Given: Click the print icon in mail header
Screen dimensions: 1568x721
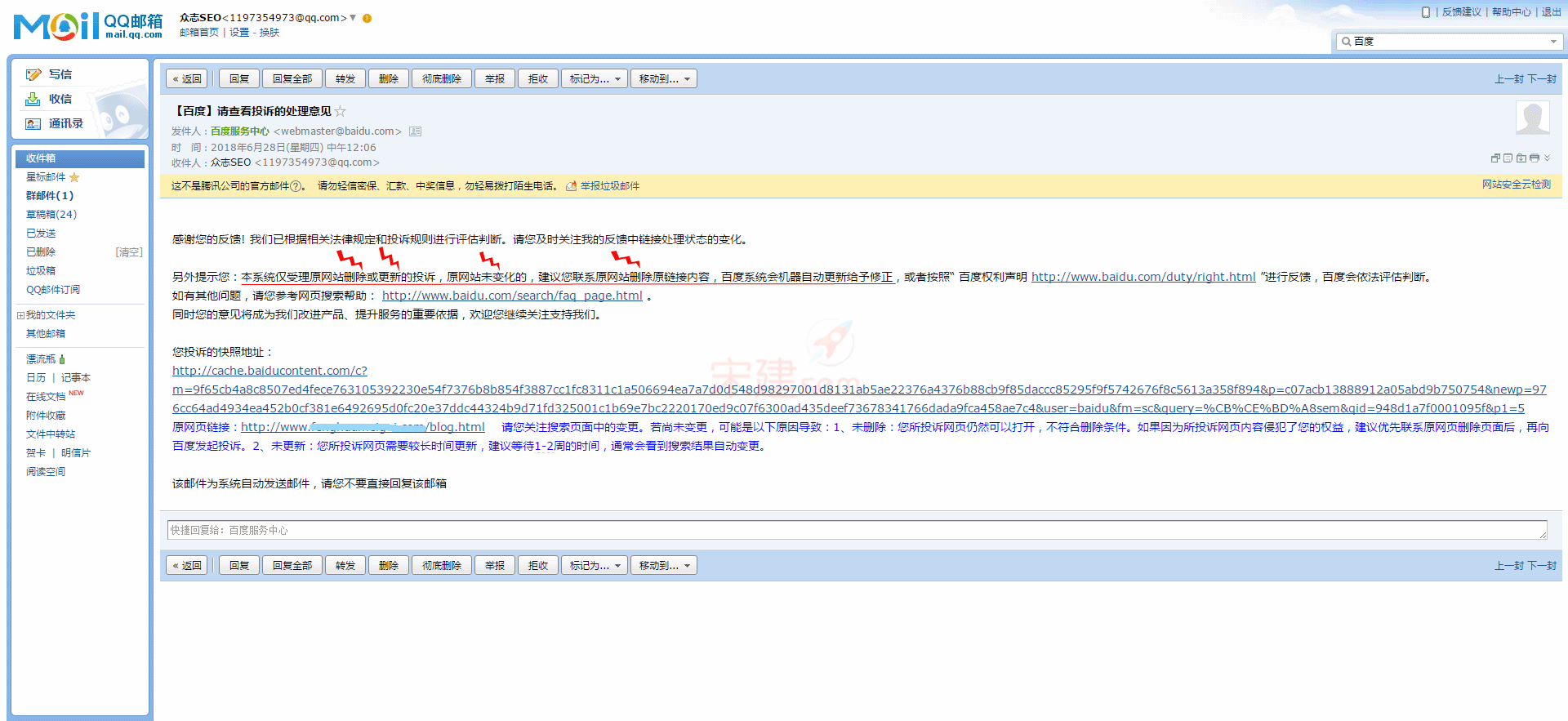Looking at the screenshot, I should click(1535, 158).
